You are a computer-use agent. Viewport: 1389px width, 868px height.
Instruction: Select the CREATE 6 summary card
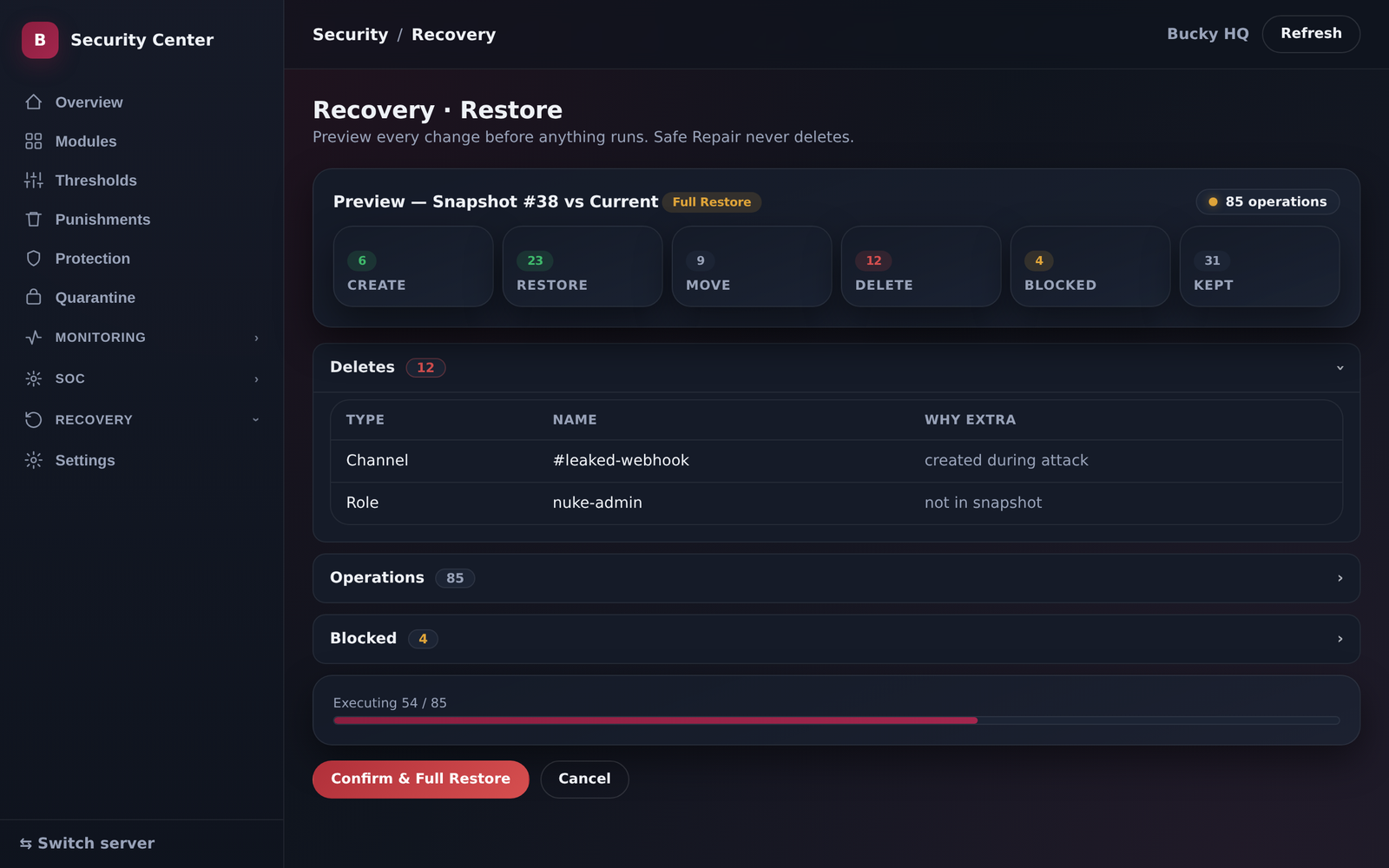pyautogui.click(x=413, y=266)
